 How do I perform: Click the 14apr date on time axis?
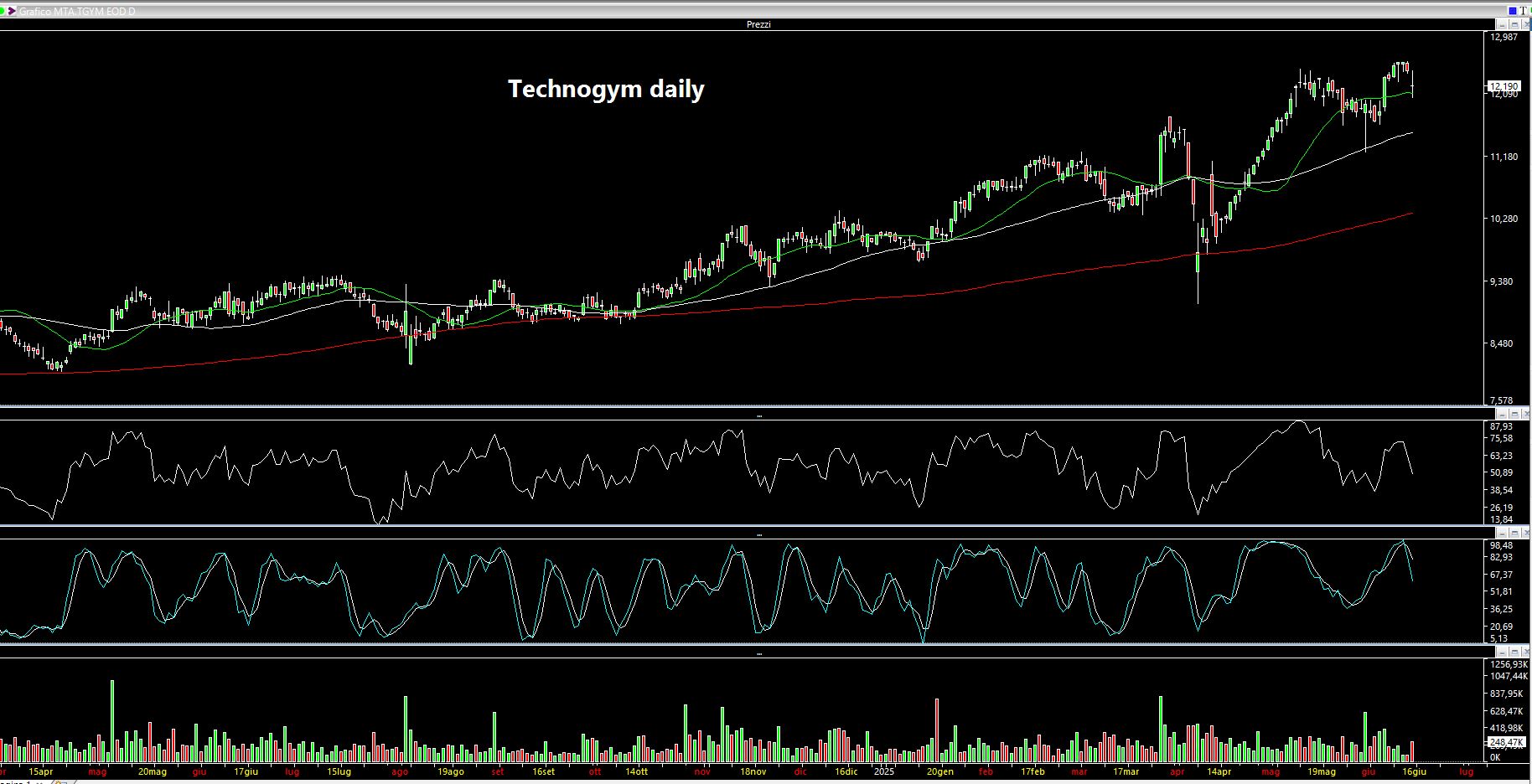[x=1219, y=772]
